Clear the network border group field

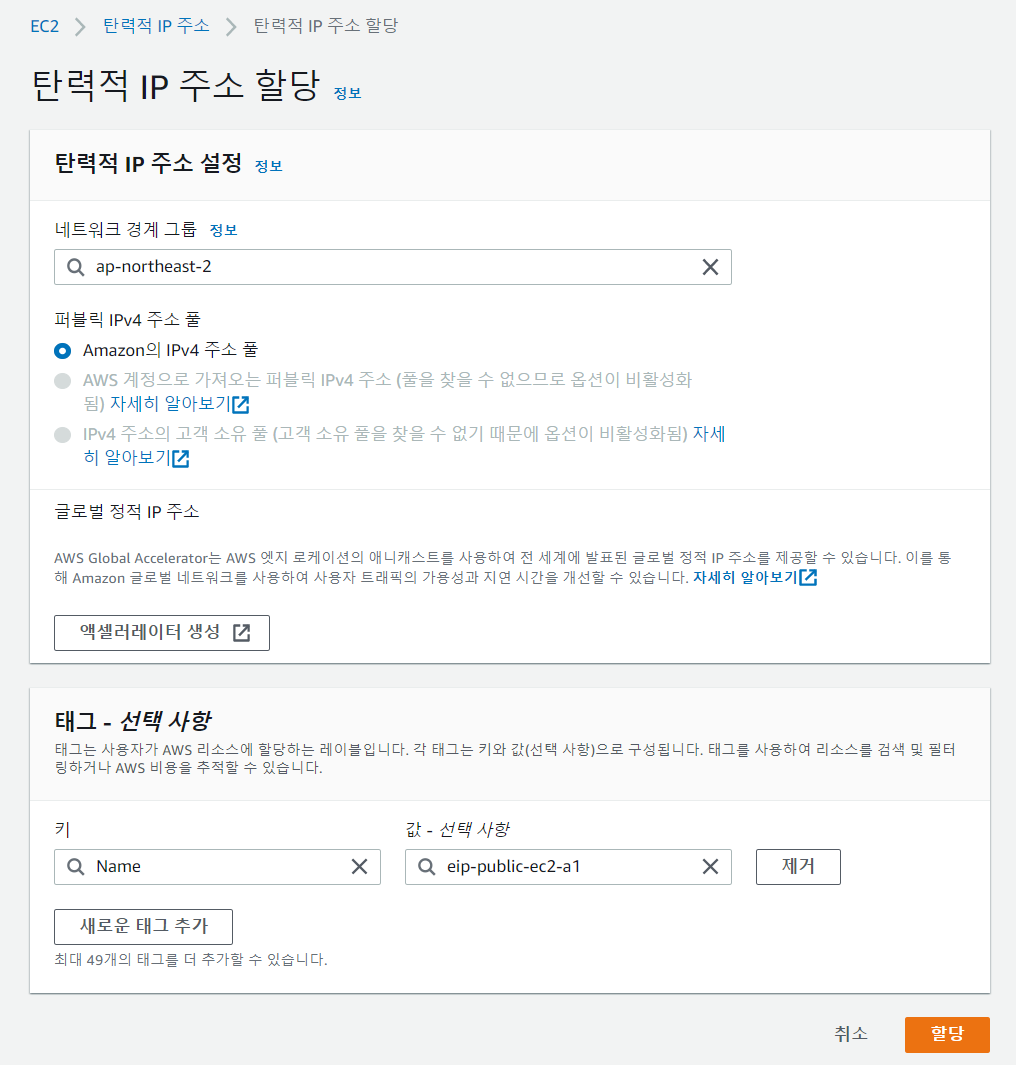coord(711,267)
